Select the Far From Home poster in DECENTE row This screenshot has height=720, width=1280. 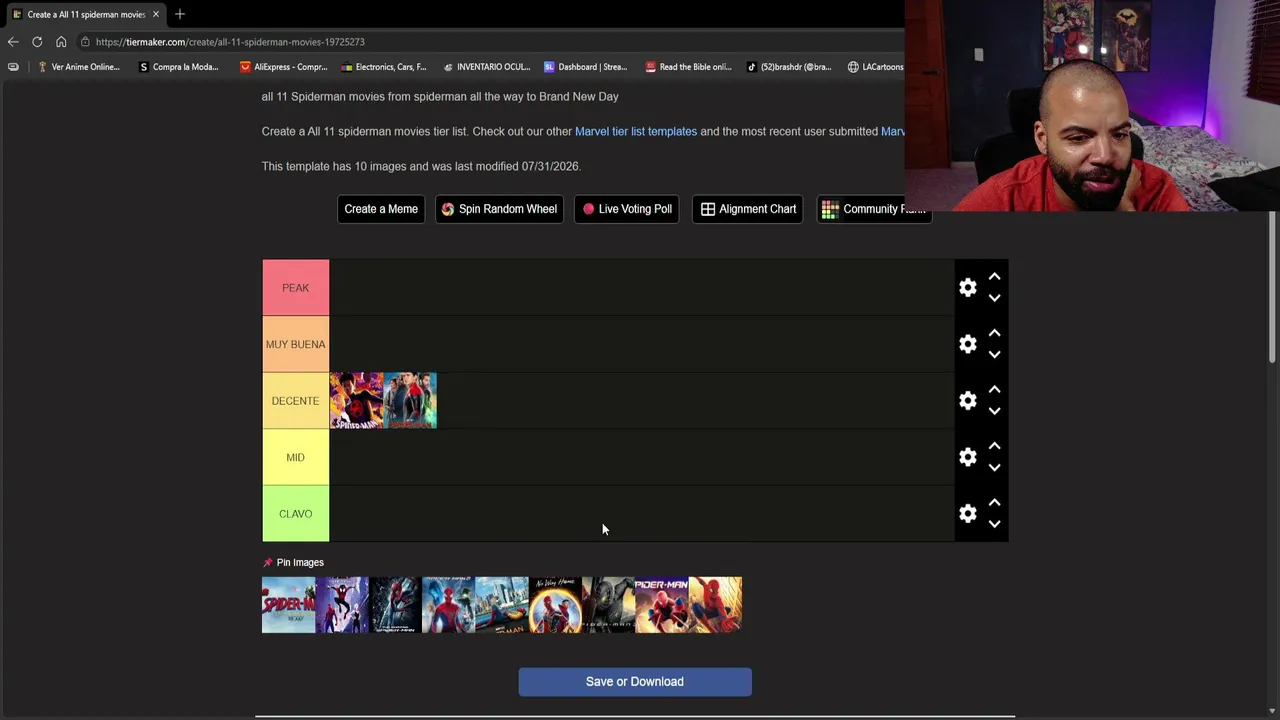[410, 401]
